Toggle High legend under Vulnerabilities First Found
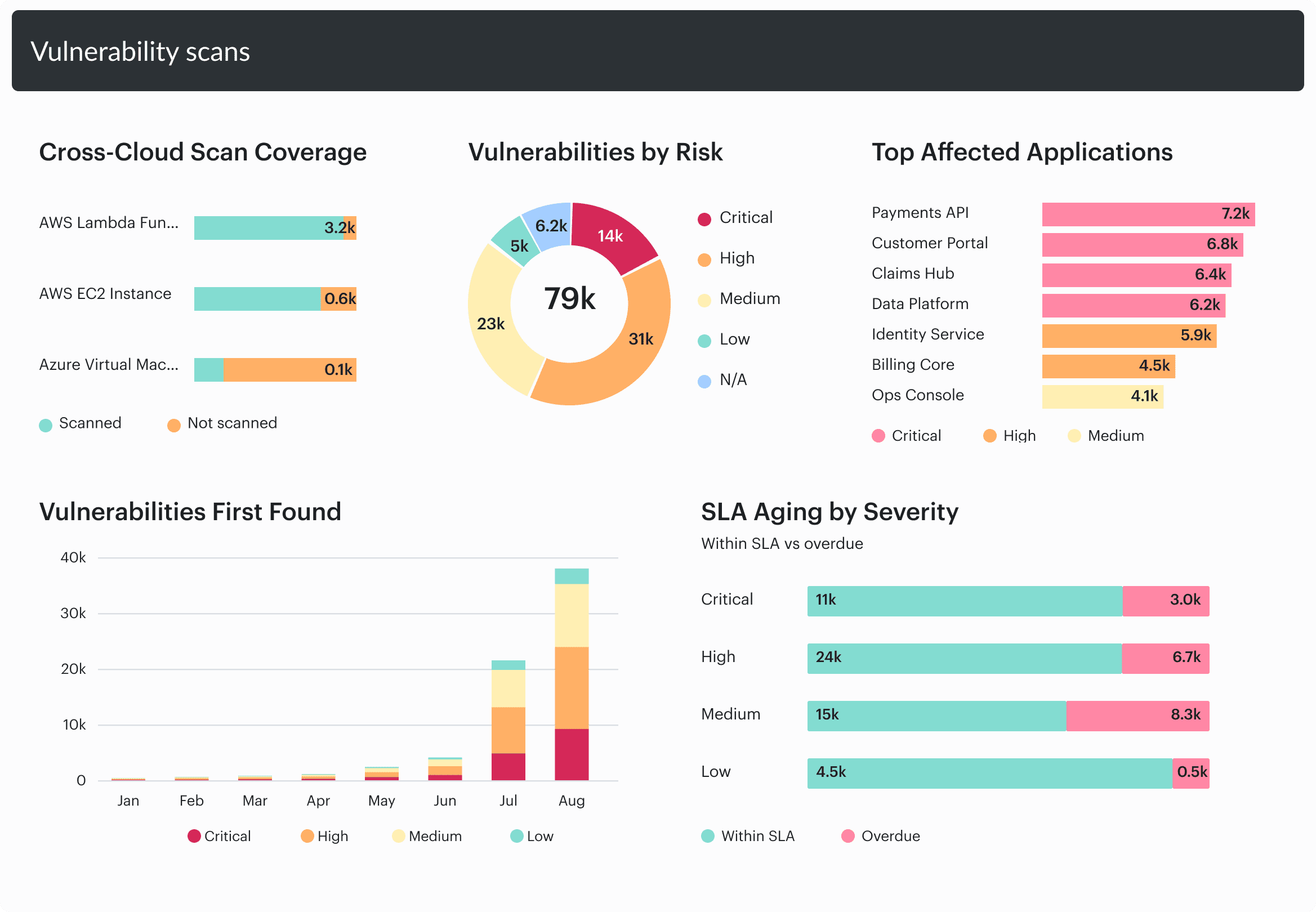1316x912 pixels. point(324,837)
